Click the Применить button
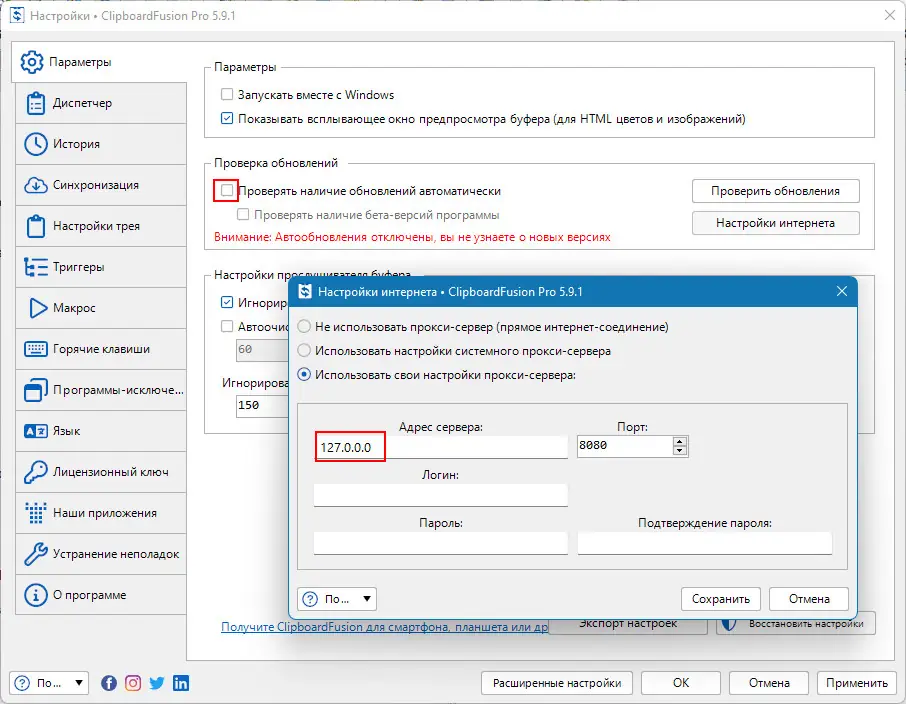Viewport: 906px width, 704px height. click(x=857, y=683)
